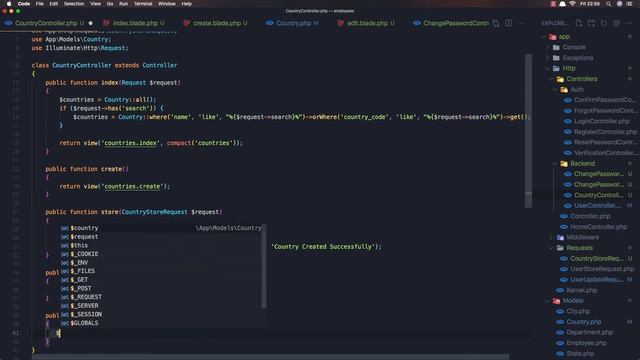Viewport: 640px width, 360px height.
Task: Open macOS Spotlight search
Action: pos(609,4)
